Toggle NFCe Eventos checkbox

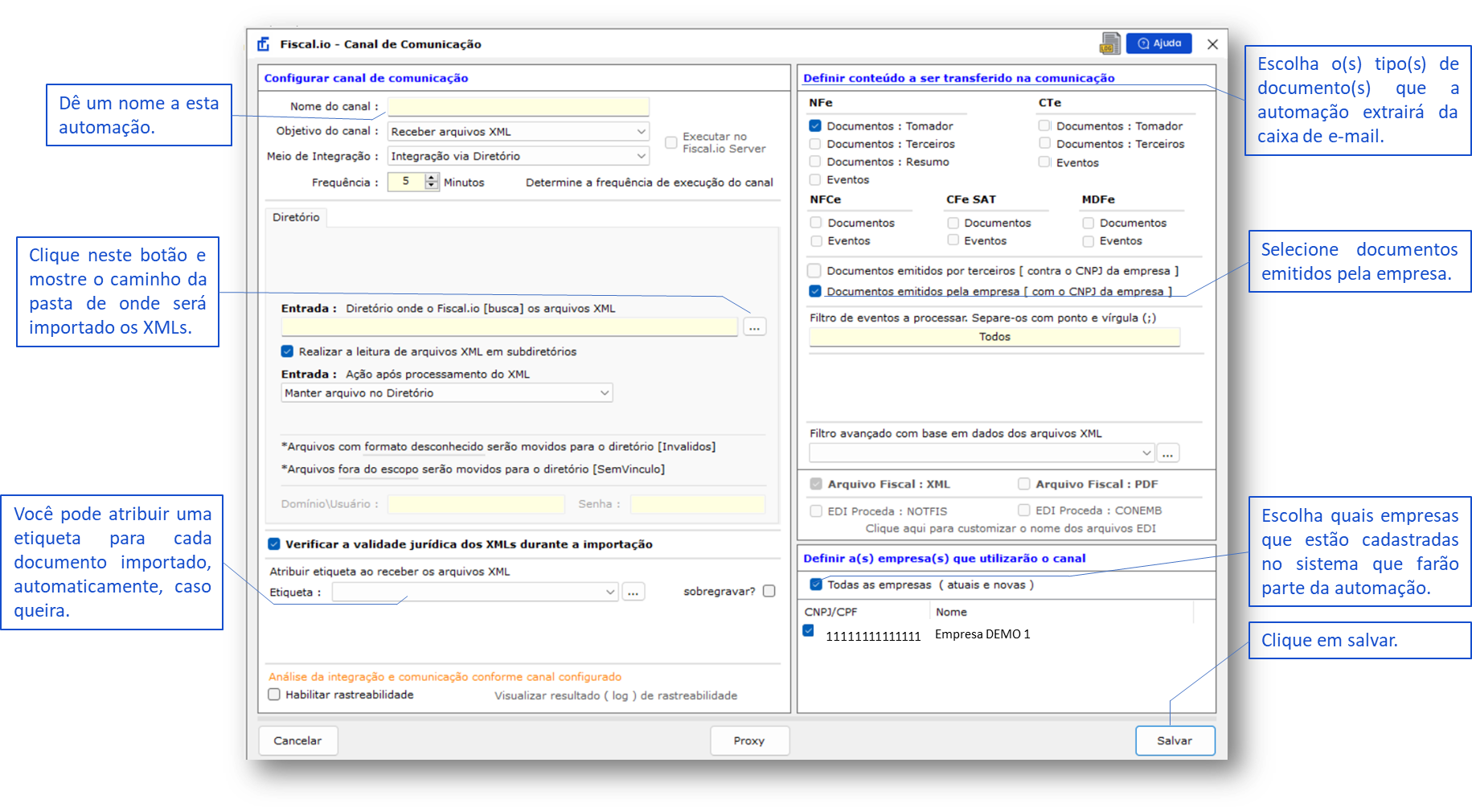[x=816, y=240]
